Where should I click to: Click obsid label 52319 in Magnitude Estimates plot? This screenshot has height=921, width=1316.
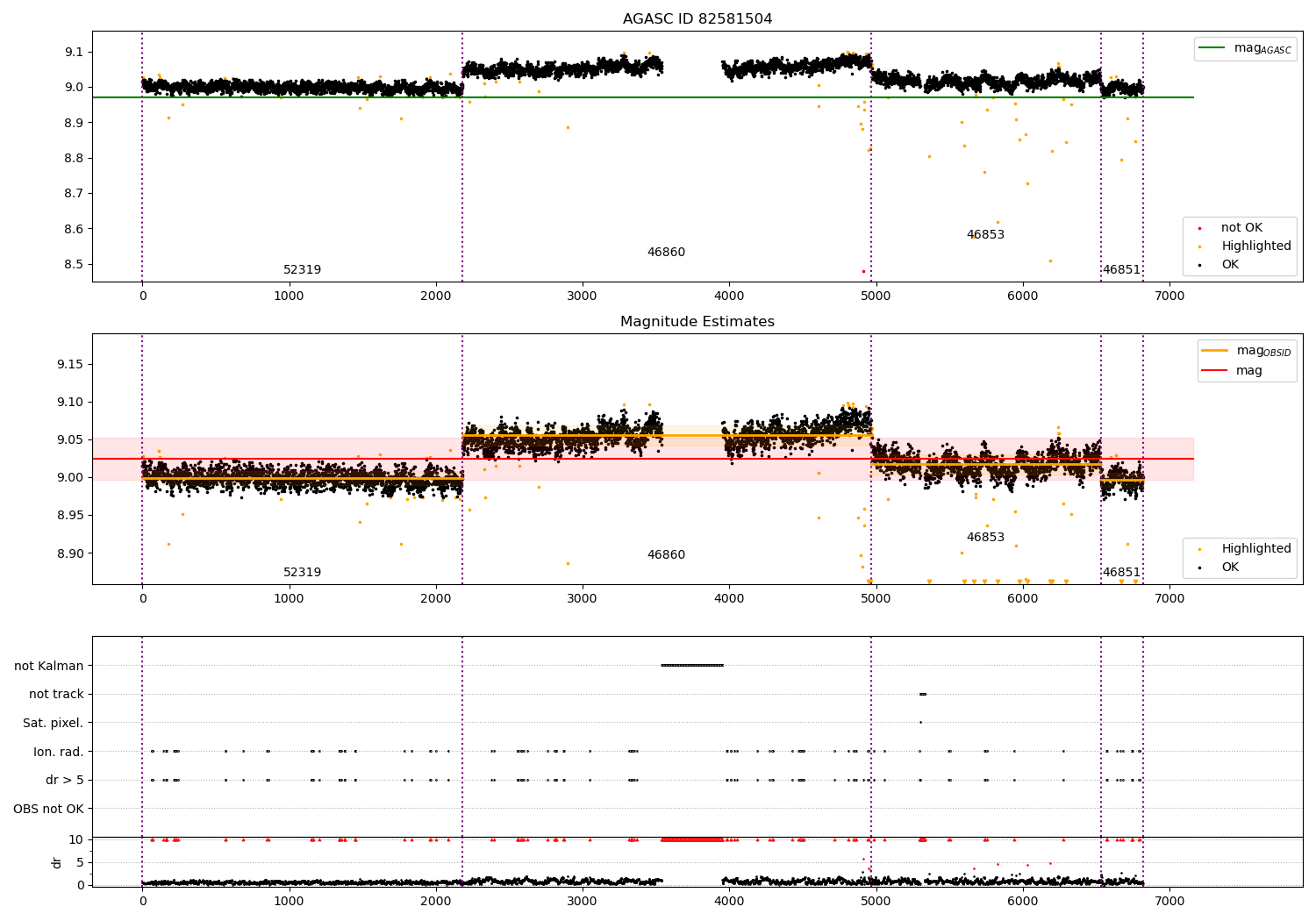(x=302, y=573)
